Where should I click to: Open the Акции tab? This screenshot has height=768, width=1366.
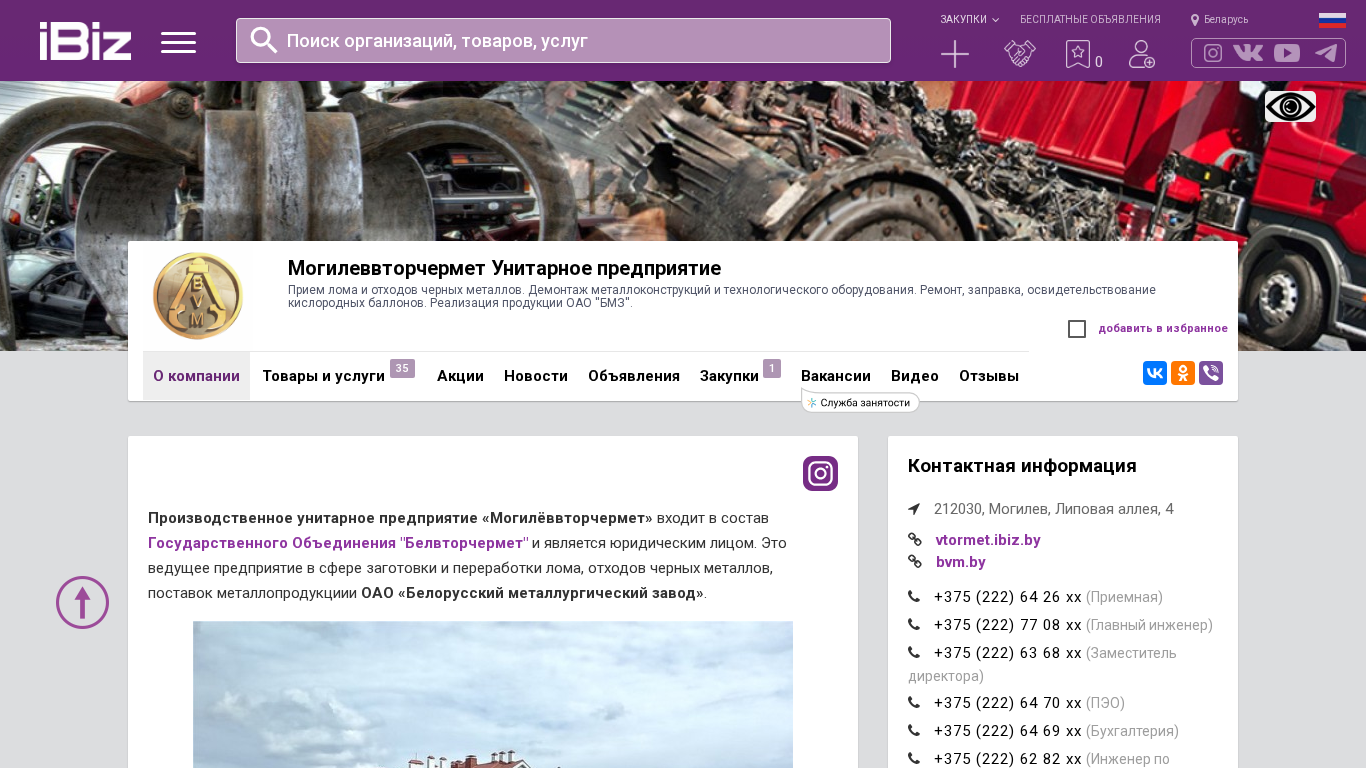460,376
